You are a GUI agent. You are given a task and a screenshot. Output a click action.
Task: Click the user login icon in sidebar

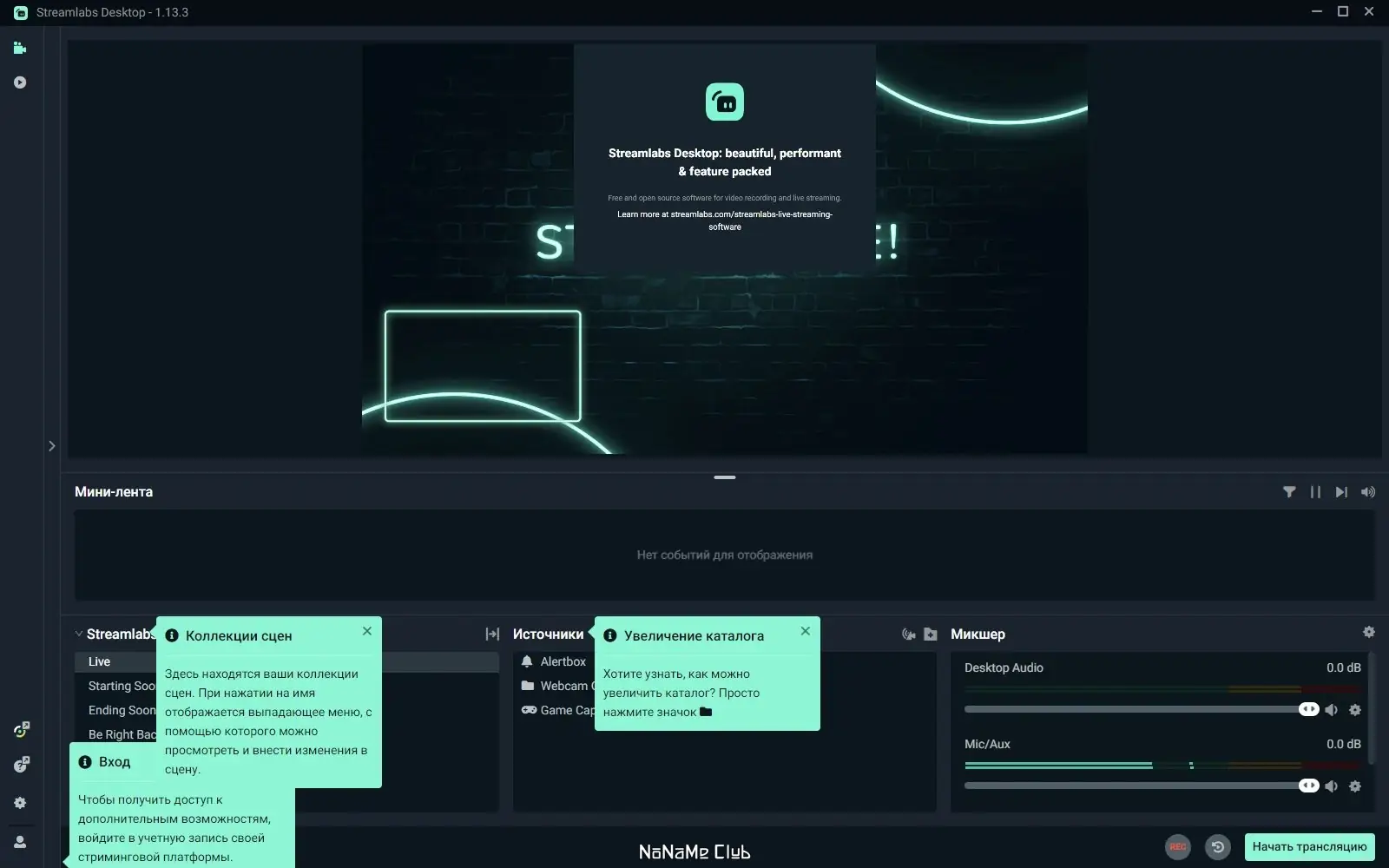pos(20,842)
